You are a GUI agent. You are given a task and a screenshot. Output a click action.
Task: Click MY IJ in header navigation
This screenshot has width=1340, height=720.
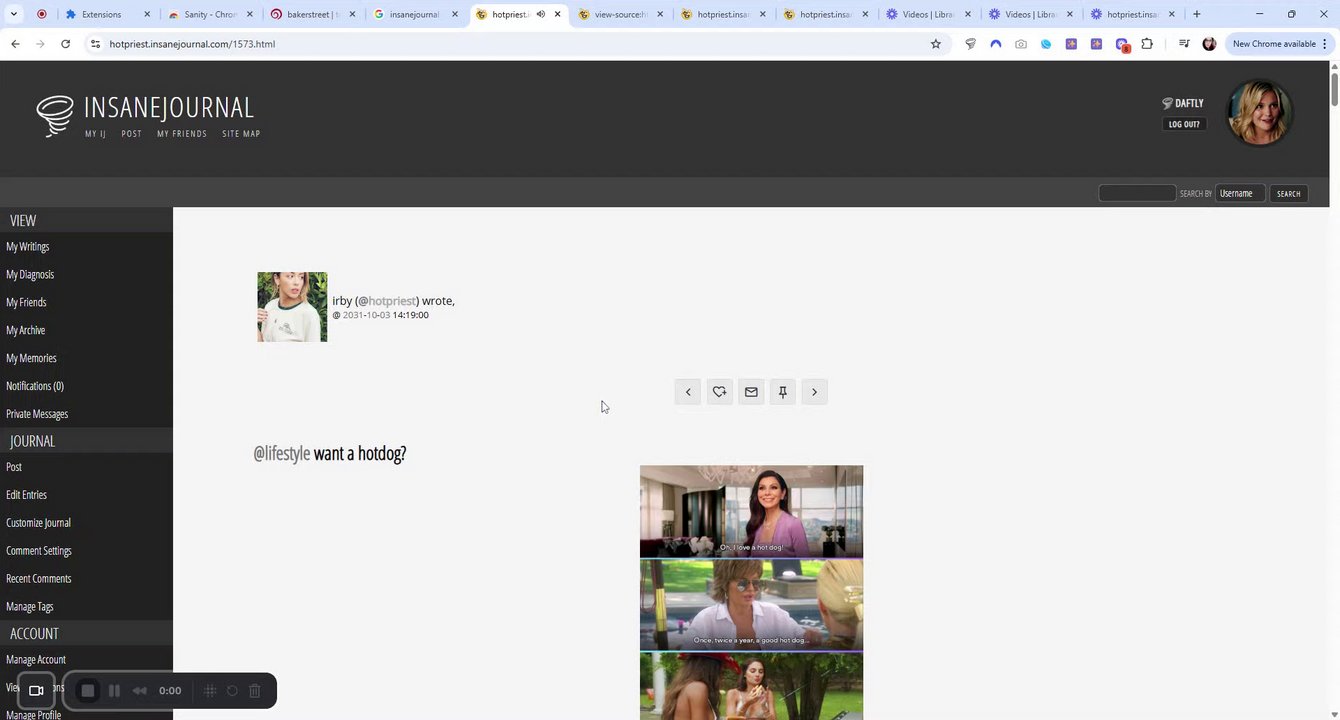[95, 134]
